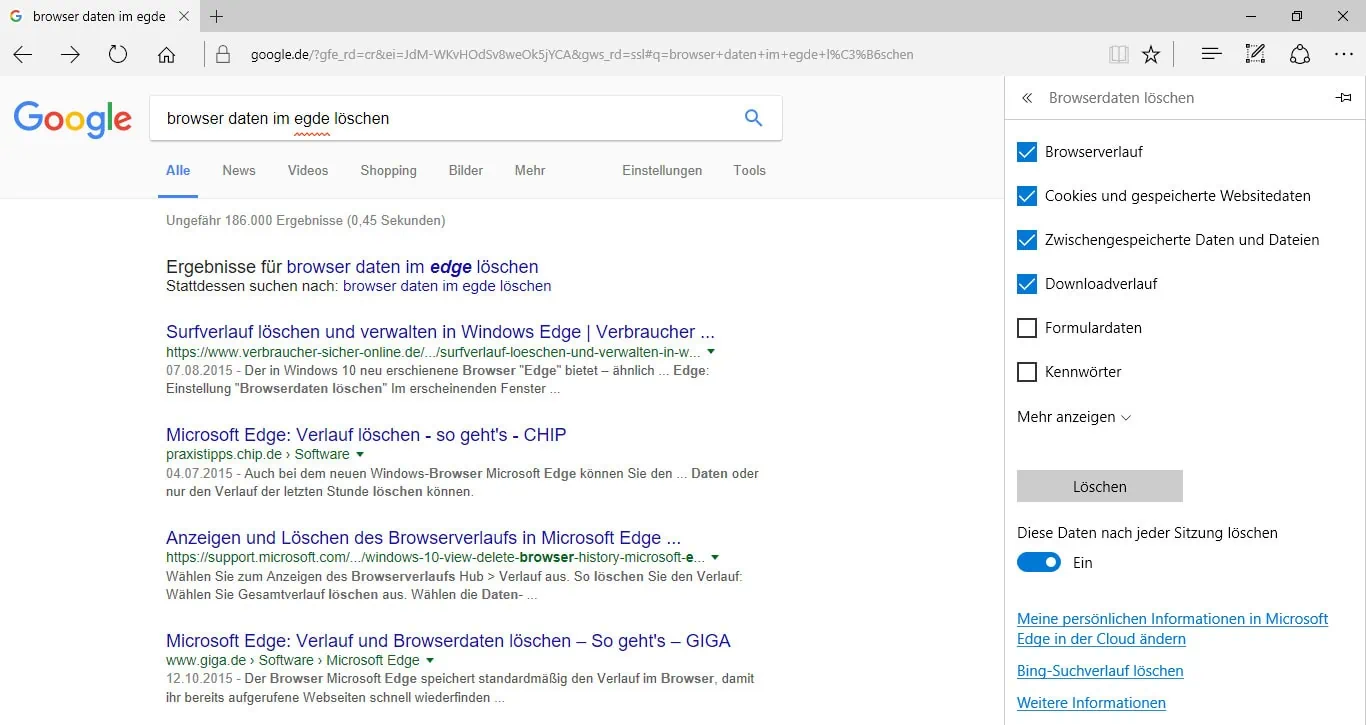Screen dimensions: 1366x725
Task: Open the browser home page
Action: click(166, 55)
